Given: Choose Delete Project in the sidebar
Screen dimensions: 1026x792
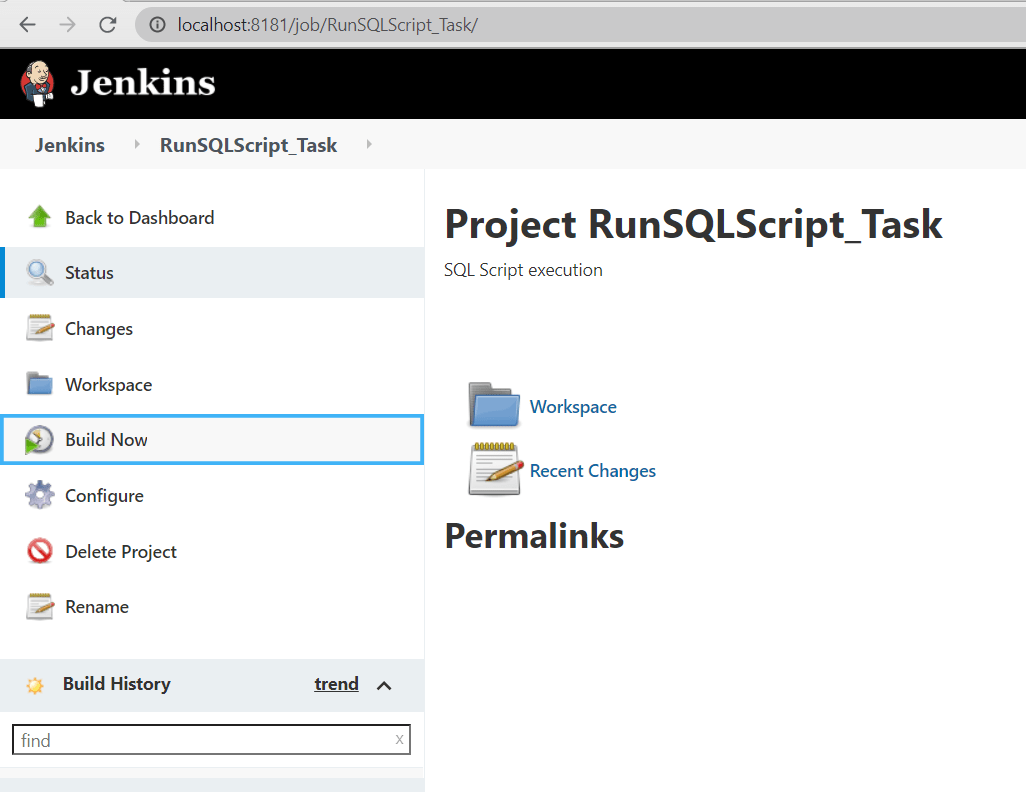Looking at the screenshot, I should (121, 552).
